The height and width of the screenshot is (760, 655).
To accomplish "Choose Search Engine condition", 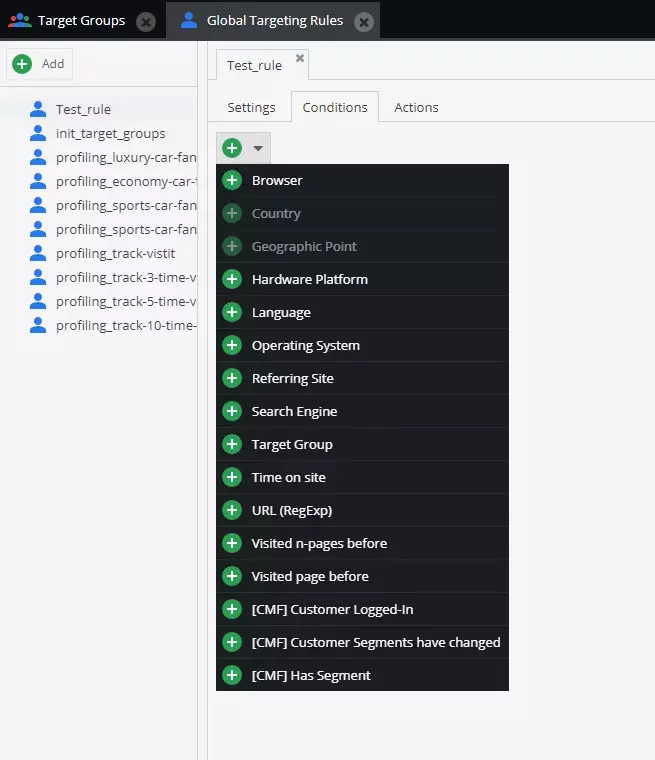I will [x=362, y=411].
